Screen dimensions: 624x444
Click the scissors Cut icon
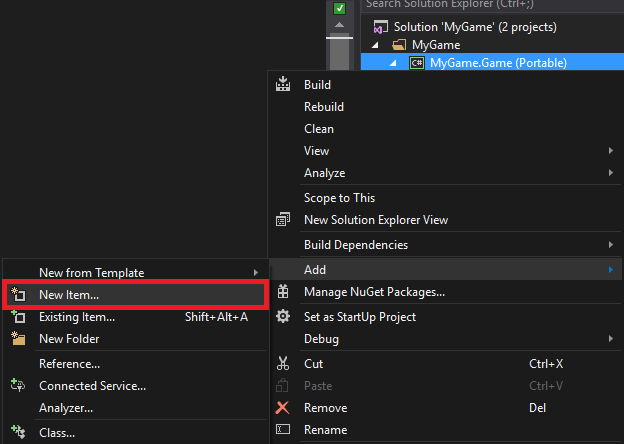pyautogui.click(x=283, y=363)
